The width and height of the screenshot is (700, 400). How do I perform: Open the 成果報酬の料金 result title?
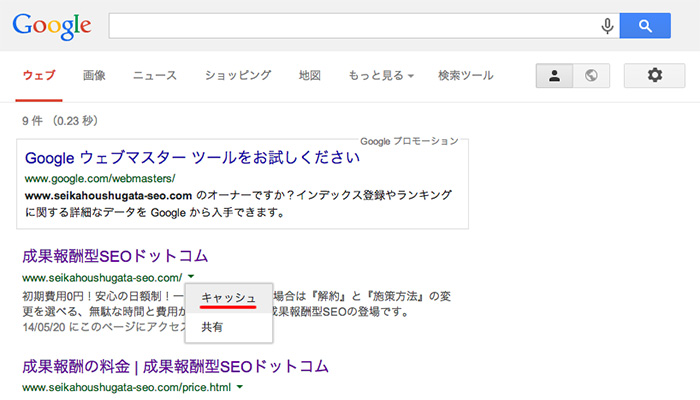click(175, 367)
